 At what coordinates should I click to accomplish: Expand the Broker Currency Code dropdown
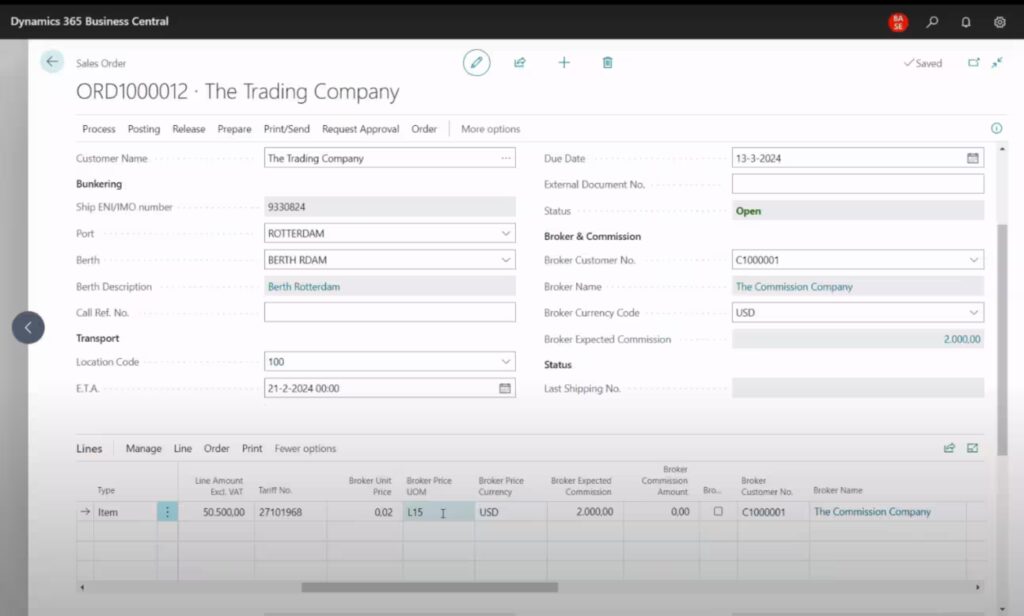(x=972, y=313)
